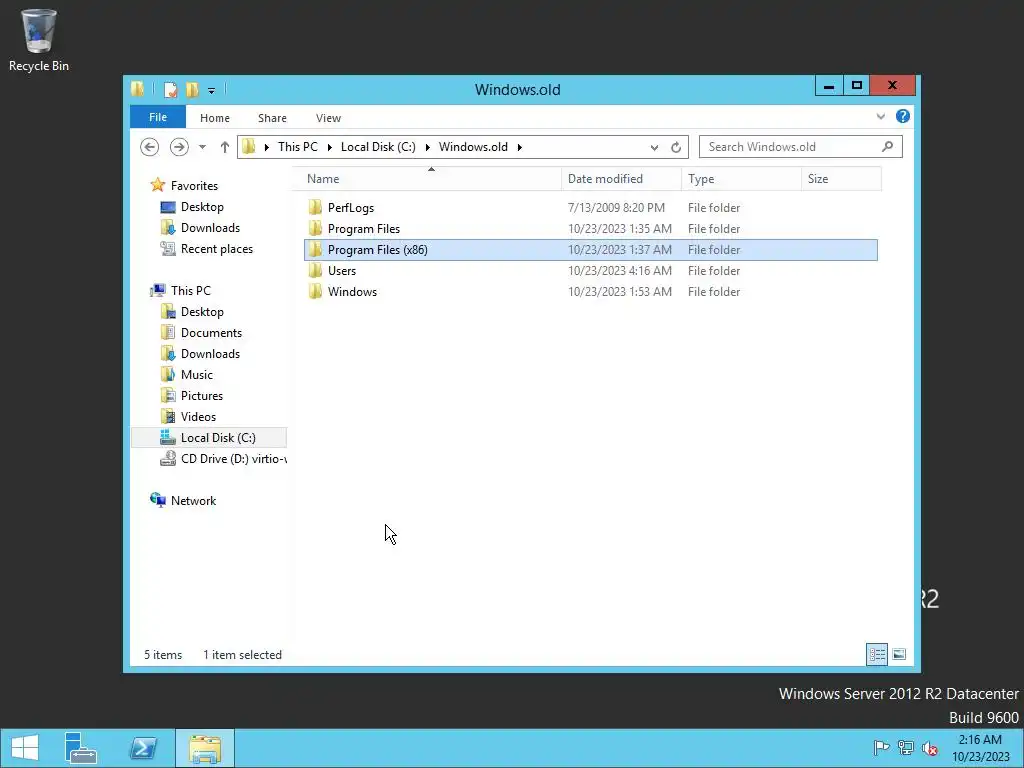The width and height of the screenshot is (1024, 768).
Task: Click the File Explorer taskbar button
Action: [204, 748]
